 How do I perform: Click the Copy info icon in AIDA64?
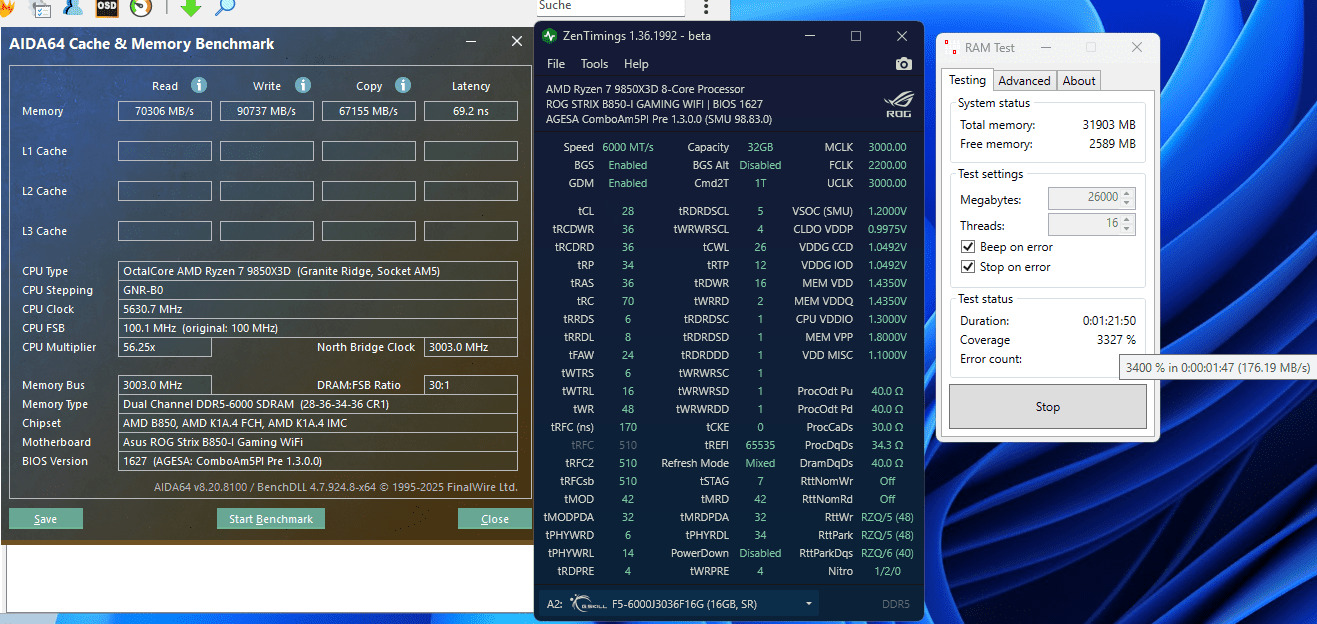[x=403, y=86]
